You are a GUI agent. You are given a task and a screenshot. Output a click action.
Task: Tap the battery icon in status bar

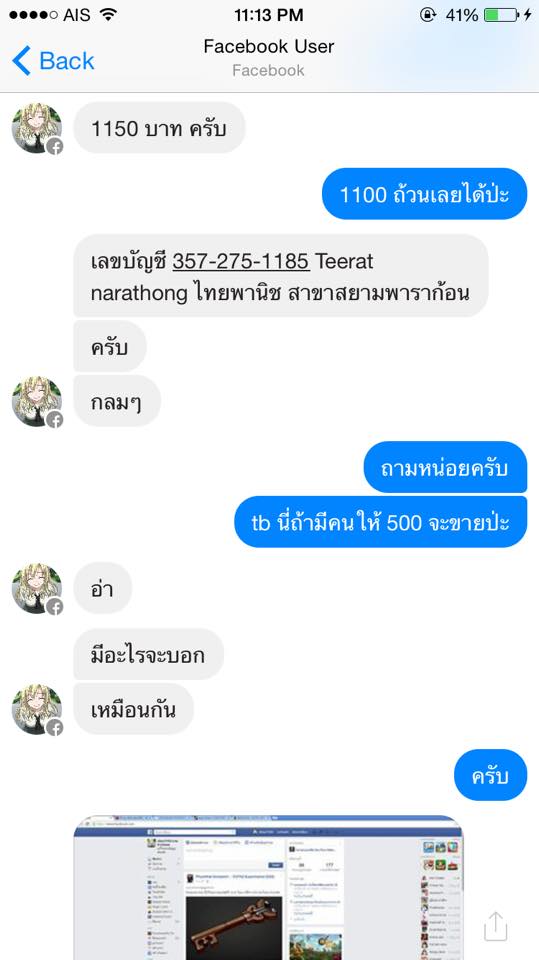coord(501,15)
